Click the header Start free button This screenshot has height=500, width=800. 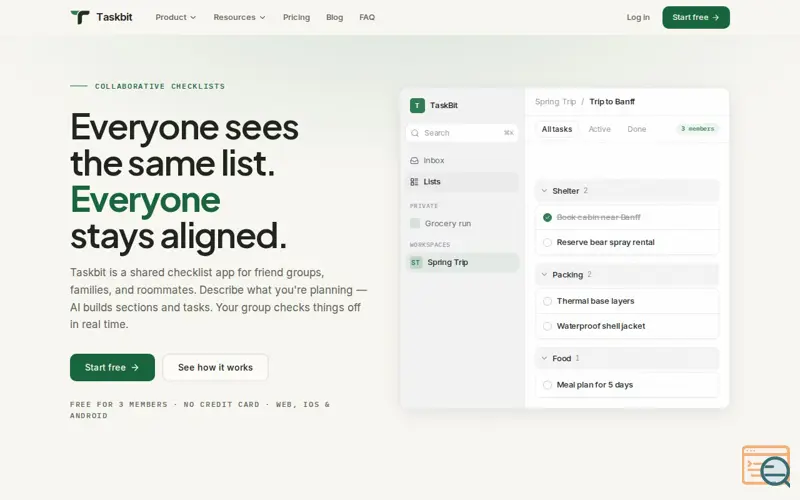tap(696, 17)
